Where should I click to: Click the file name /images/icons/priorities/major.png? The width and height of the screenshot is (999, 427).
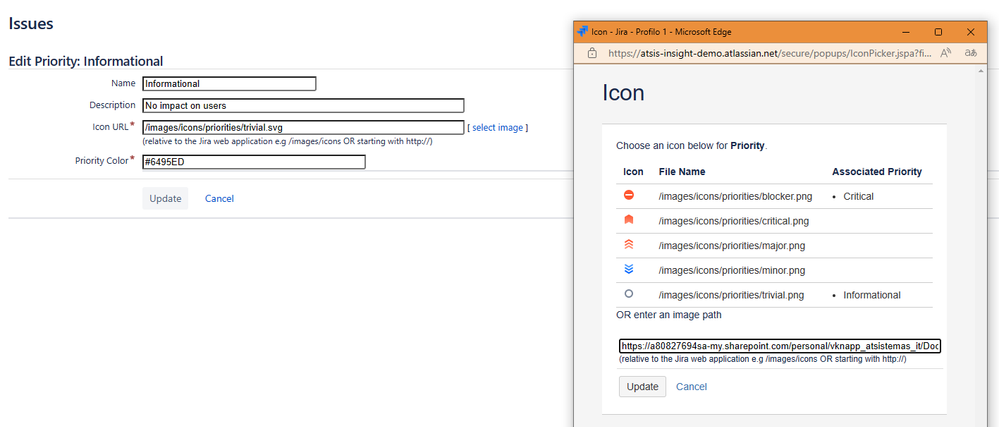pyautogui.click(x=731, y=245)
